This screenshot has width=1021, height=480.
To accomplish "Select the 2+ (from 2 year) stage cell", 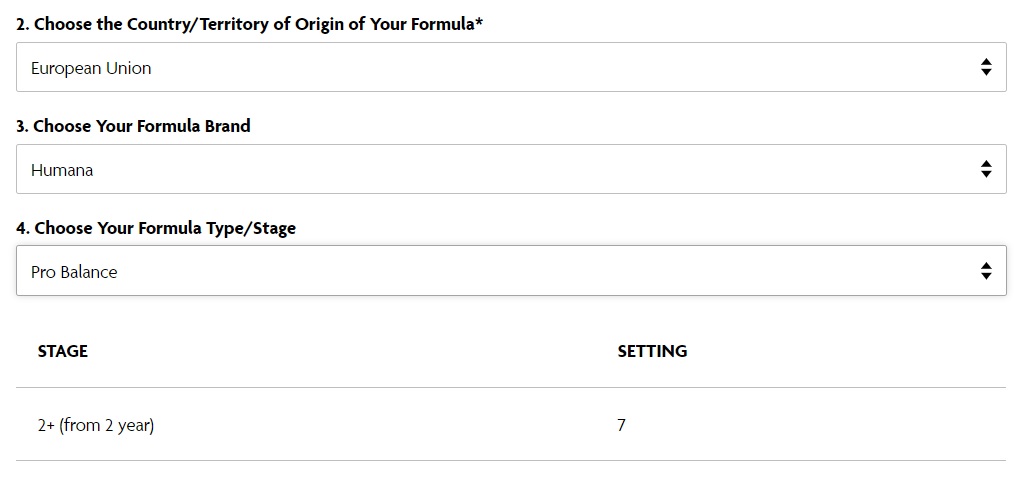I will tap(96, 426).
